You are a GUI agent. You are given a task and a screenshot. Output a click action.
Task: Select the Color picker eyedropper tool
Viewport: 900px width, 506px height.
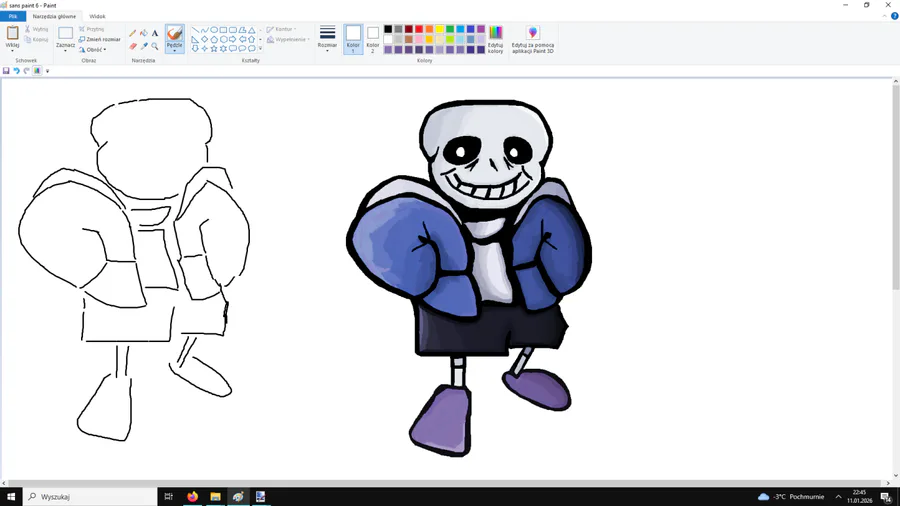[x=143, y=46]
